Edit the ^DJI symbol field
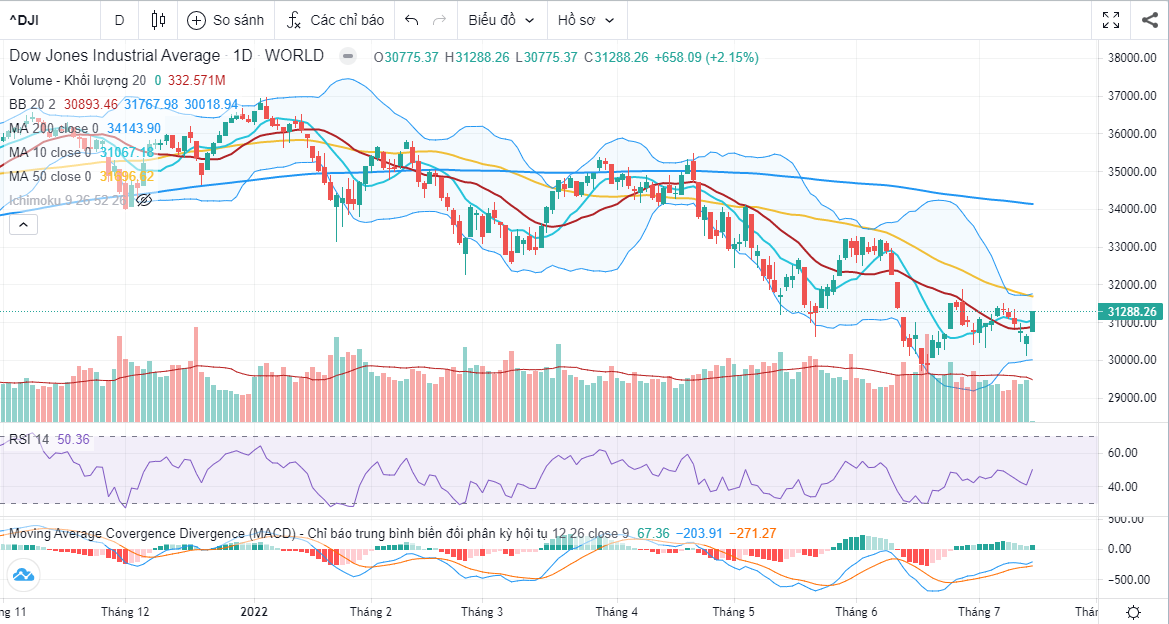 [x=48, y=20]
